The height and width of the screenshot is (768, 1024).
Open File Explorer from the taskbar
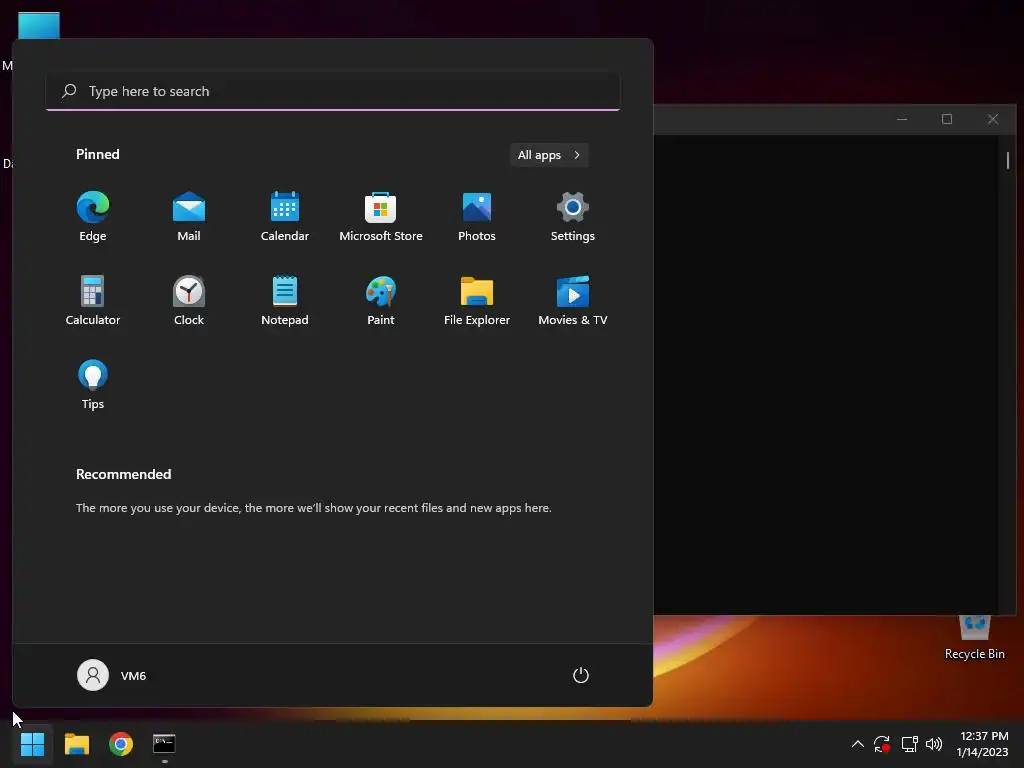pyautogui.click(x=77, y=744)
